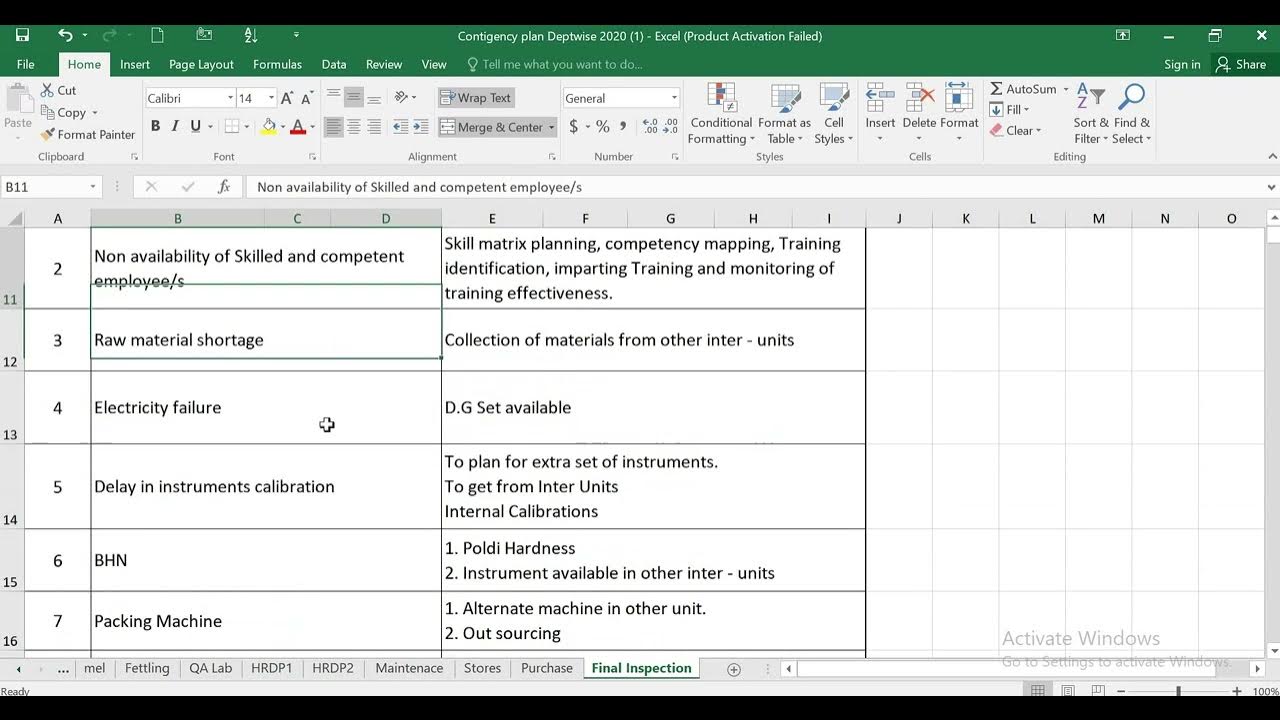
Task: Select the cell 'Electricity failure'
Action: pyautogui.click(x=266, y=407)
